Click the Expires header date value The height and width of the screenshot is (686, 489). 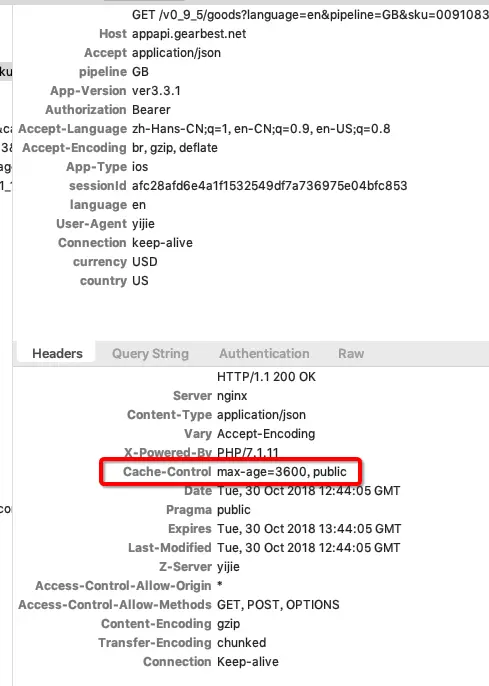(x=309, y=528)
